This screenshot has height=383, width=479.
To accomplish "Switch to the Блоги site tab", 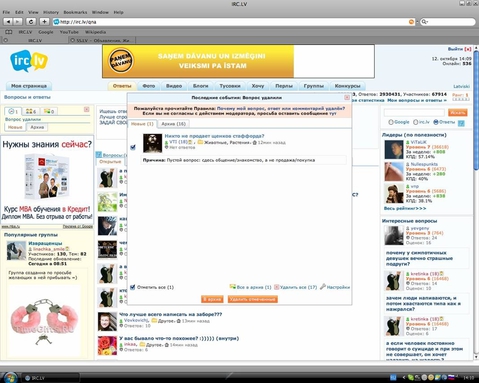I will [x=201, y=86].
